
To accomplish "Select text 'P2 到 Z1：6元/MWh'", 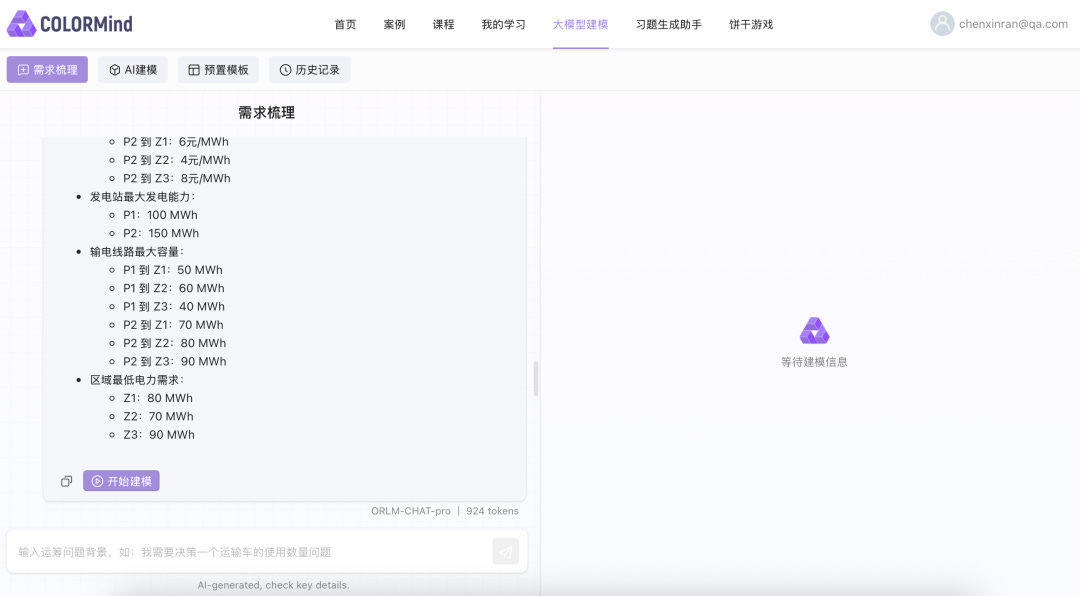I will coord(176,142).
